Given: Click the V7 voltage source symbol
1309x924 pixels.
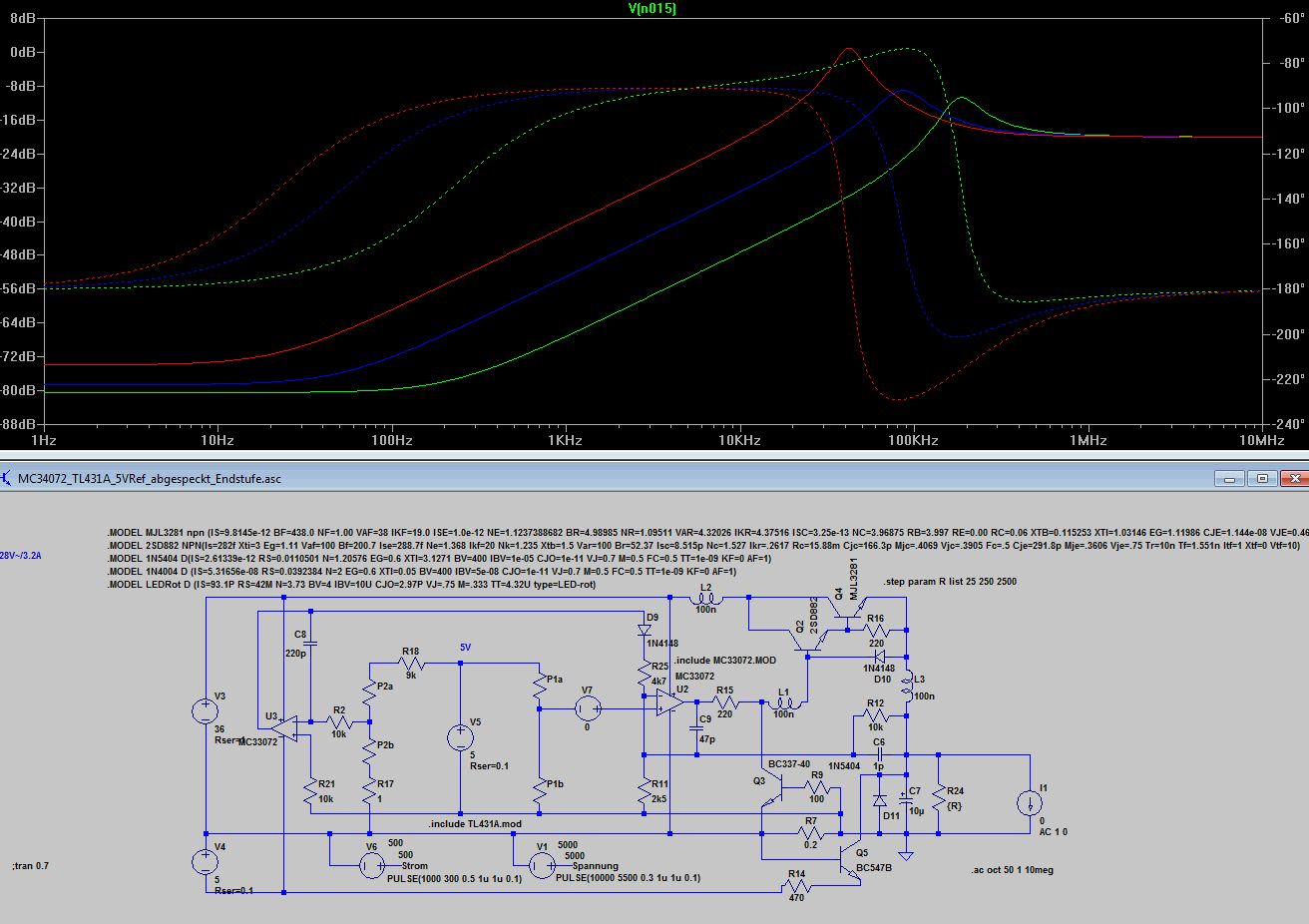Looking at the screenshot, I should [587, 708].
